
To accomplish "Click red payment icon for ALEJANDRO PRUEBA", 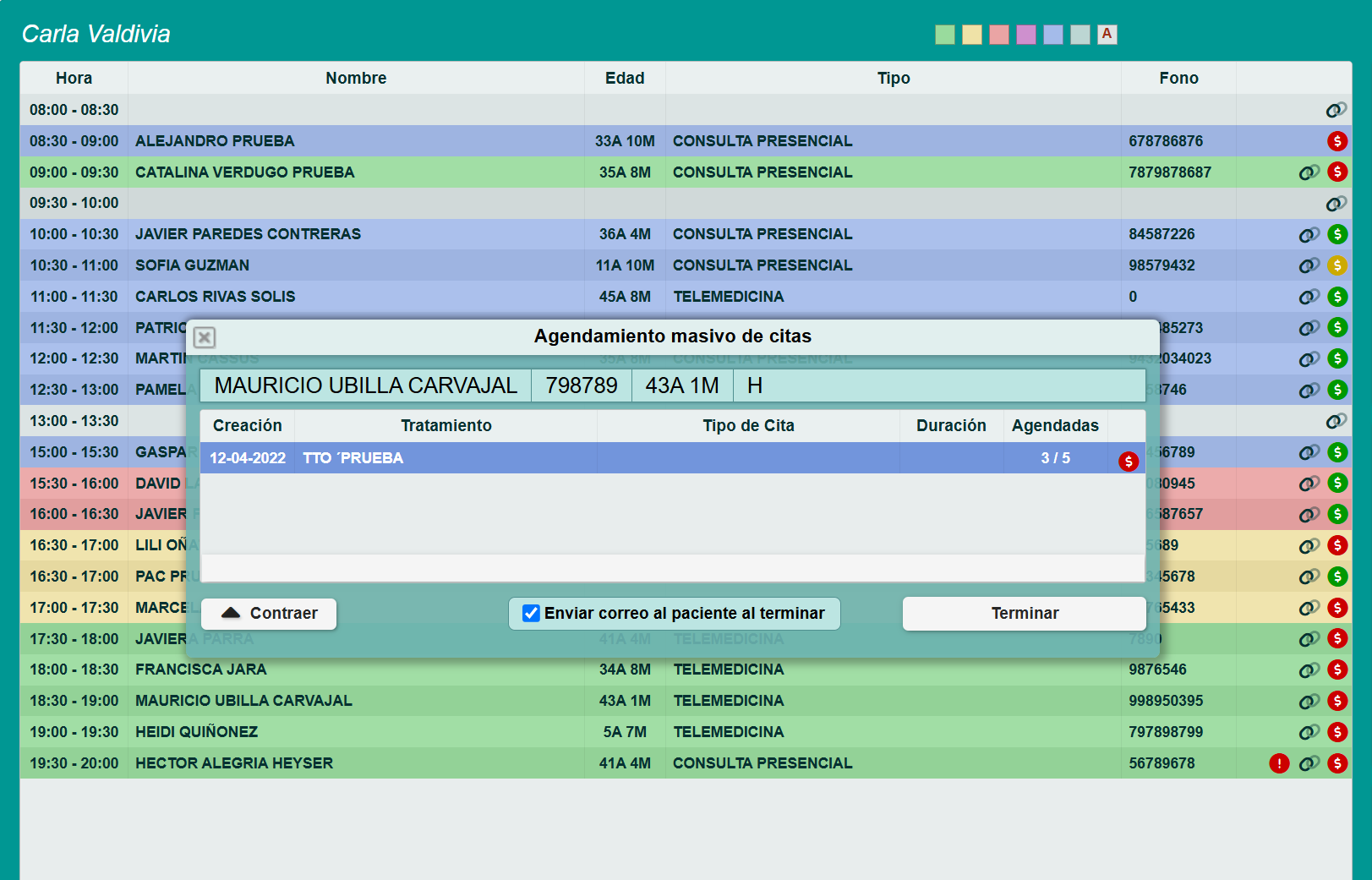I will pyautogui.click(x=1337, y=141).
